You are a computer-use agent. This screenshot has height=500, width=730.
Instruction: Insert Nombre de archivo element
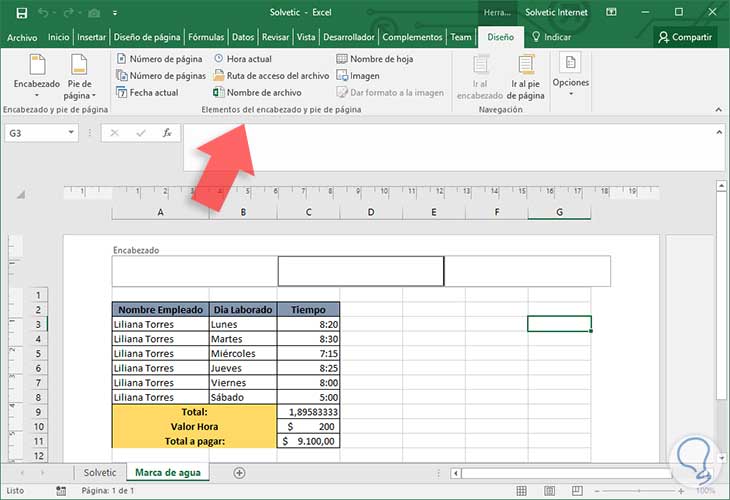[257, 92]
